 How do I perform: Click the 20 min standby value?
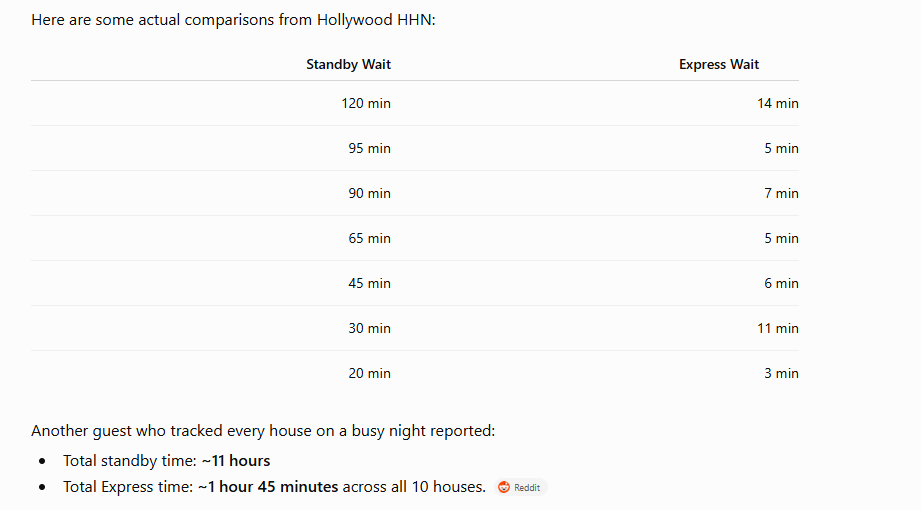click(x=369, y=374)
